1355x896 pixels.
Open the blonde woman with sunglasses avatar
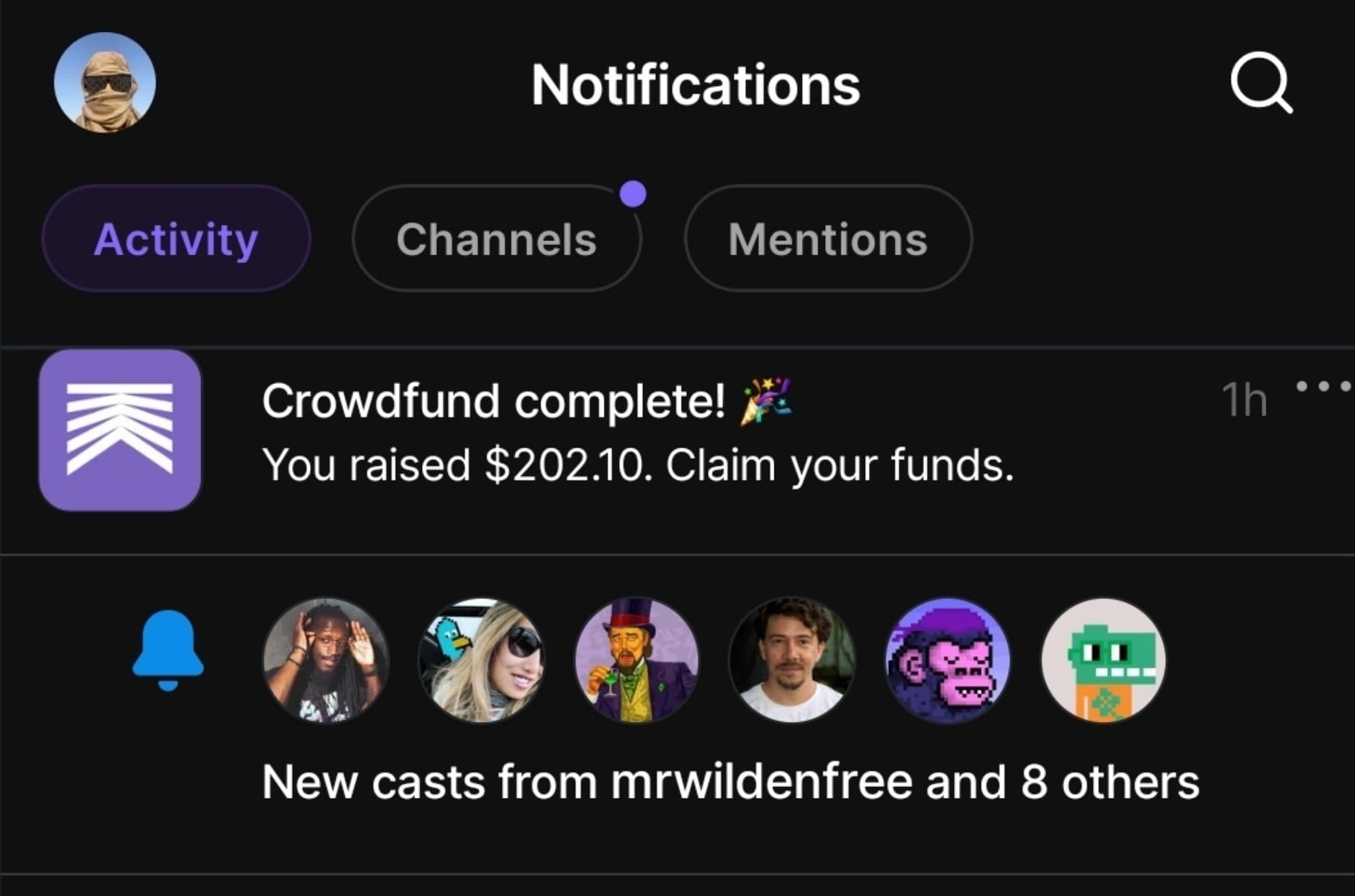pyautogui.click(x=481, y=660)
